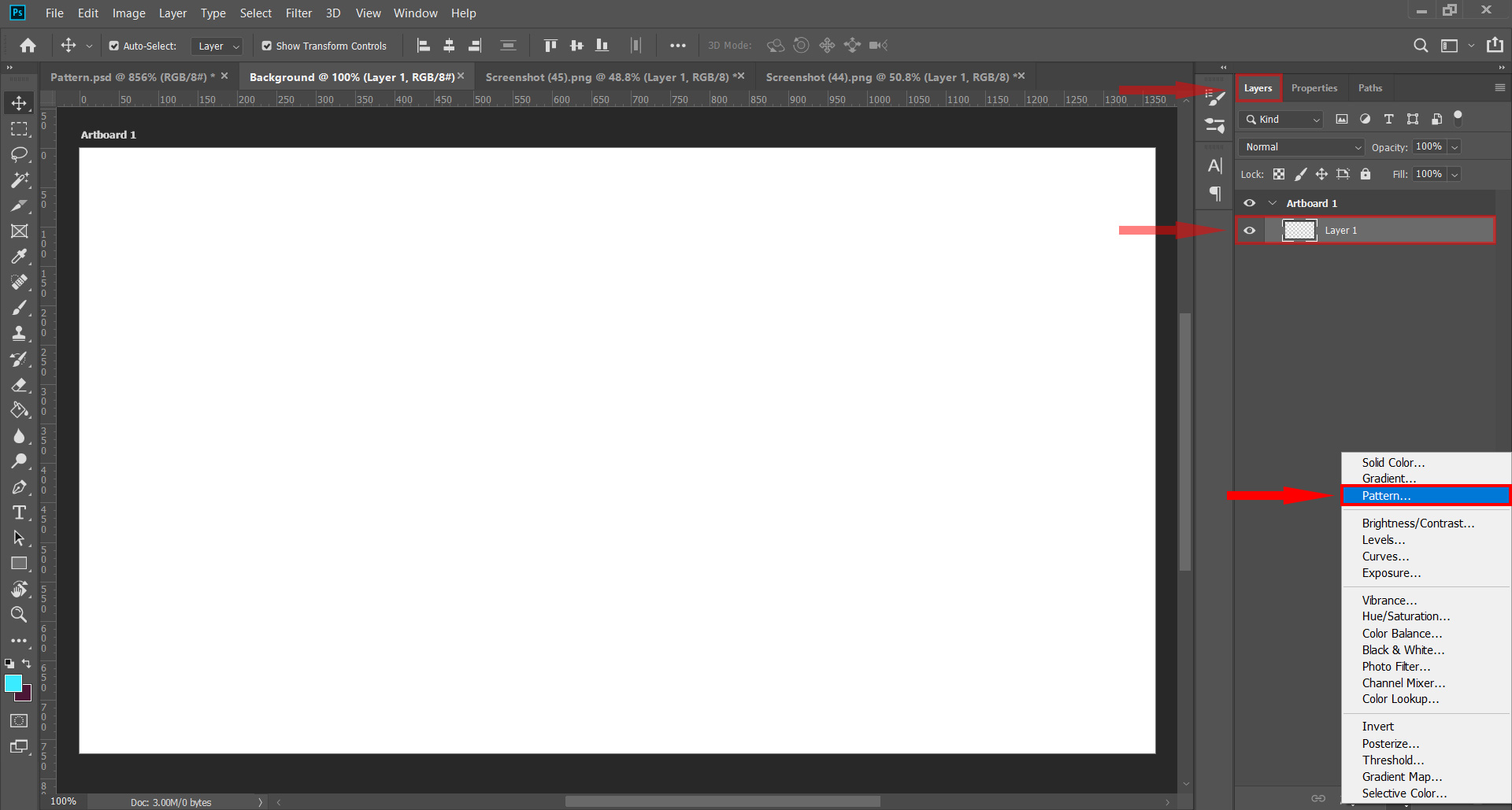Switch to the Properties tab
Image resolution: width=1512 pixels, height=810 pixels.
point(1314,88)
